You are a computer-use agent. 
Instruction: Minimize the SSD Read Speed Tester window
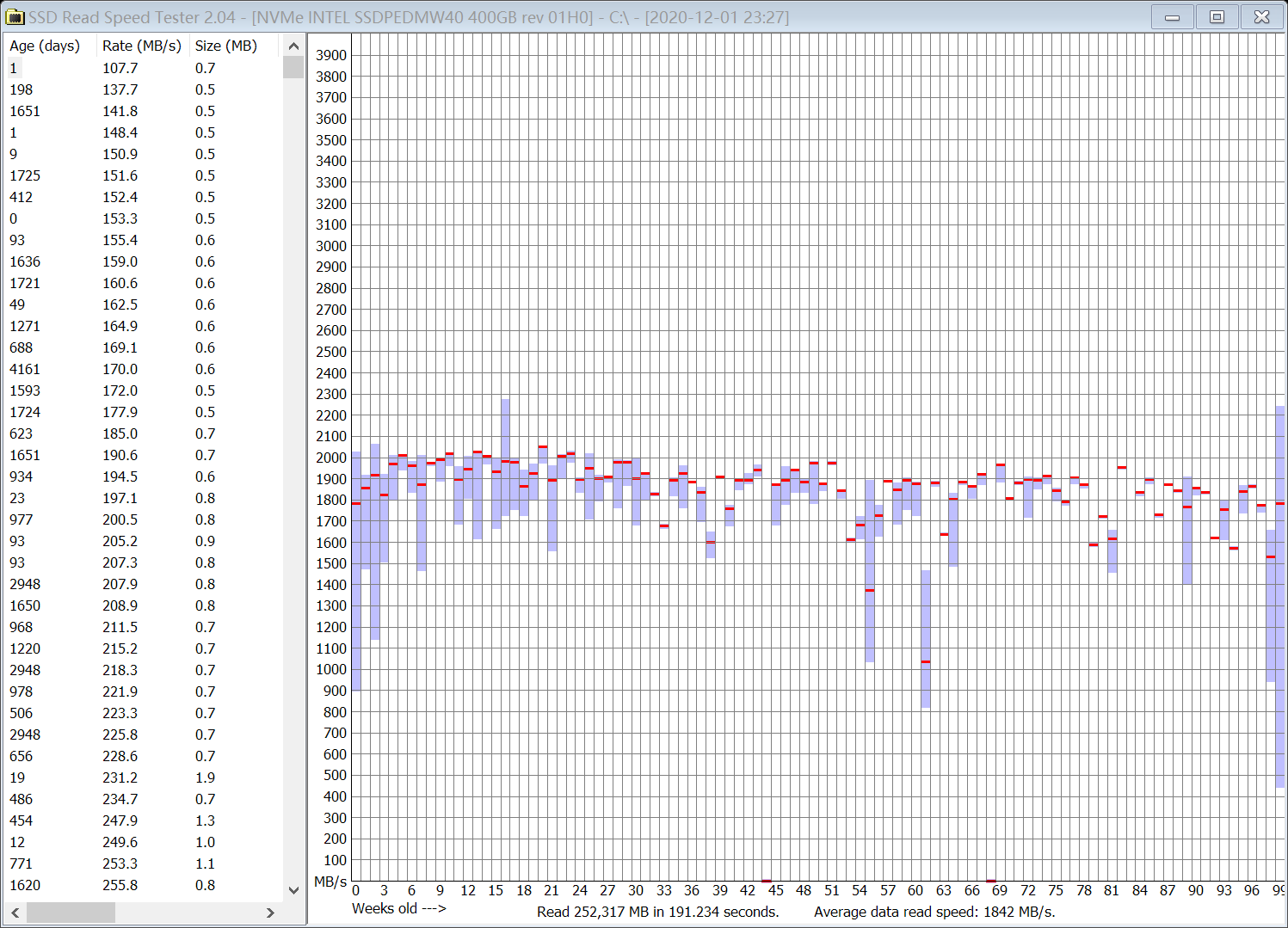[x=1172, y=17]
